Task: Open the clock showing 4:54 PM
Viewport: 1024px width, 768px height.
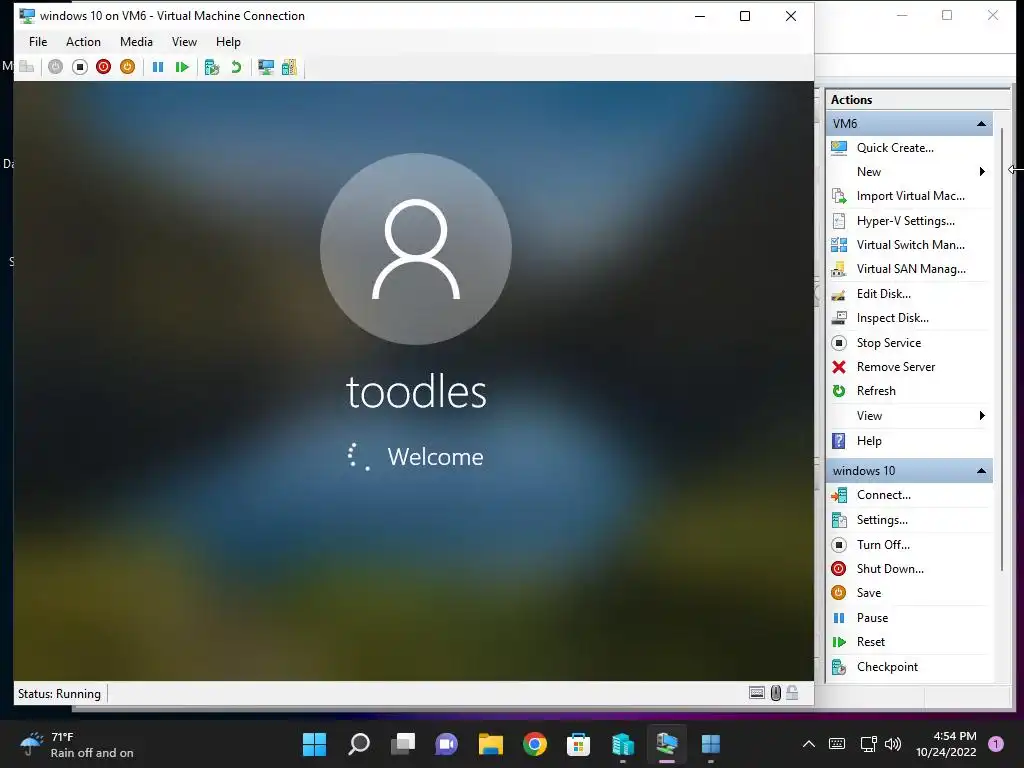Action: coord(946,744)
